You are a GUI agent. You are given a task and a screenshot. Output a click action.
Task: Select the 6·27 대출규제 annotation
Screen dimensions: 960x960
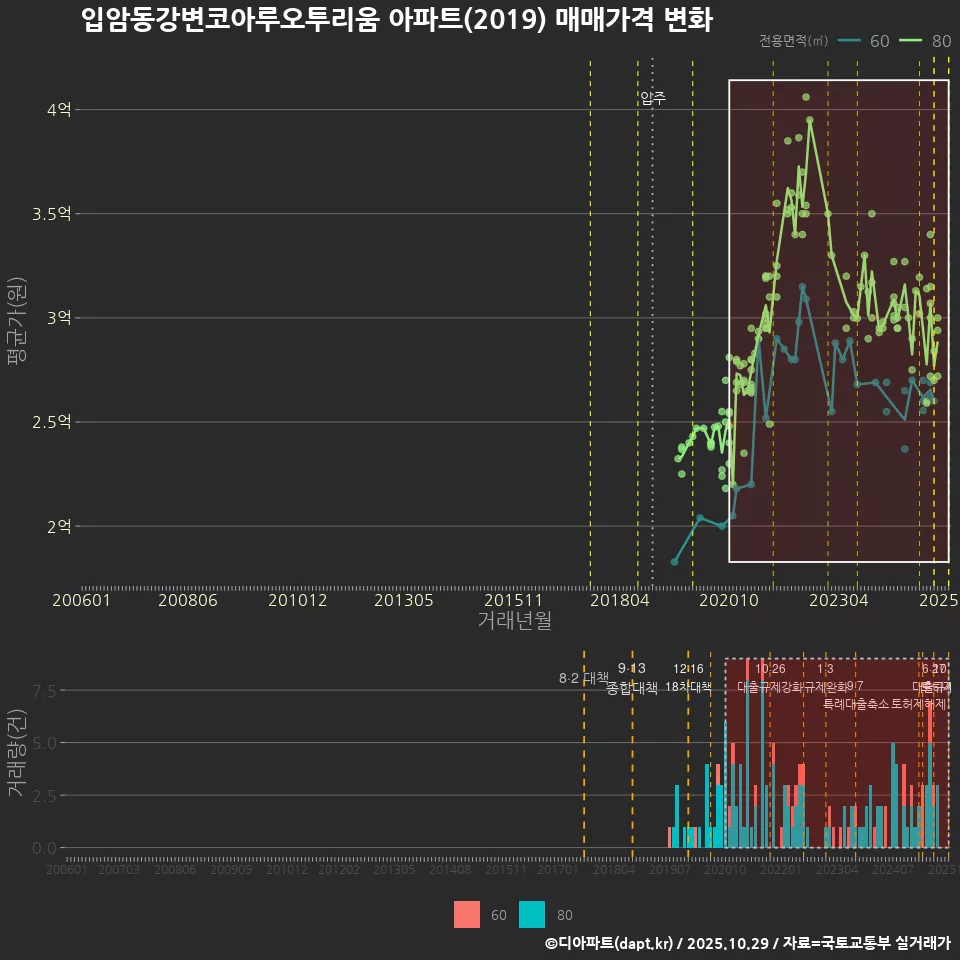point(933,678)
